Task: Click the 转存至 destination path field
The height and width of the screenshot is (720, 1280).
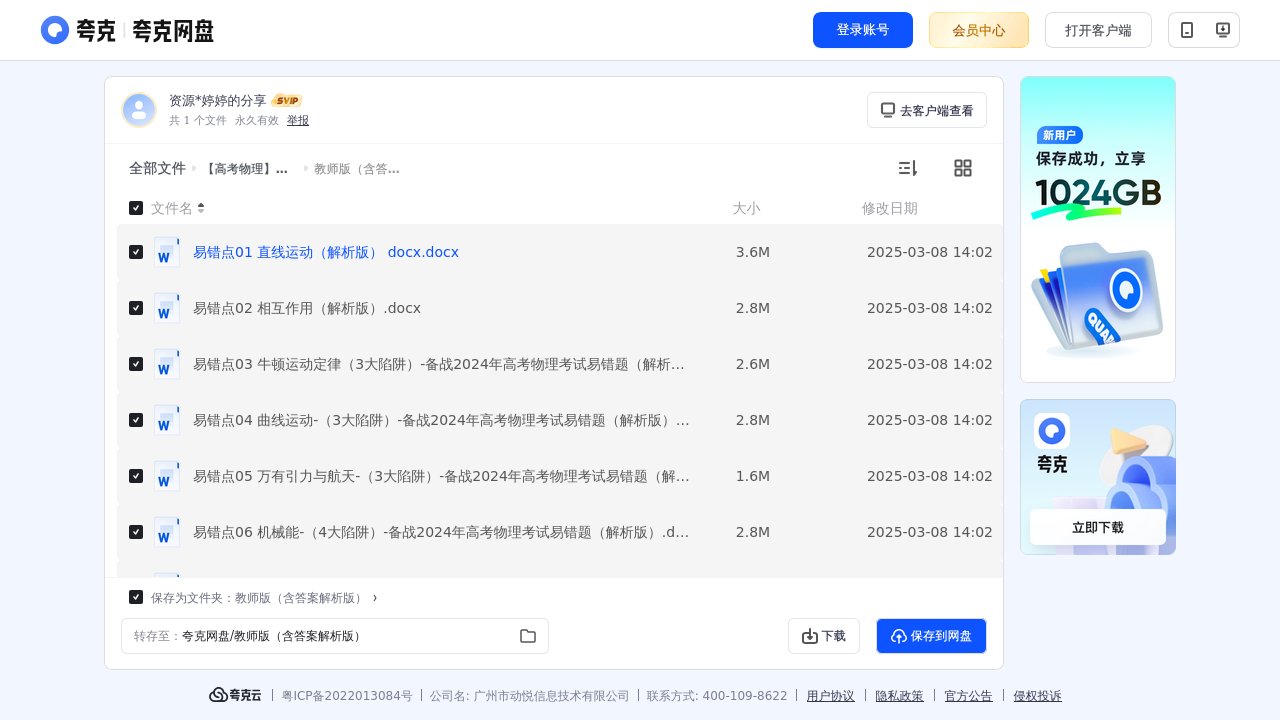Action: [x=335, y=636]
